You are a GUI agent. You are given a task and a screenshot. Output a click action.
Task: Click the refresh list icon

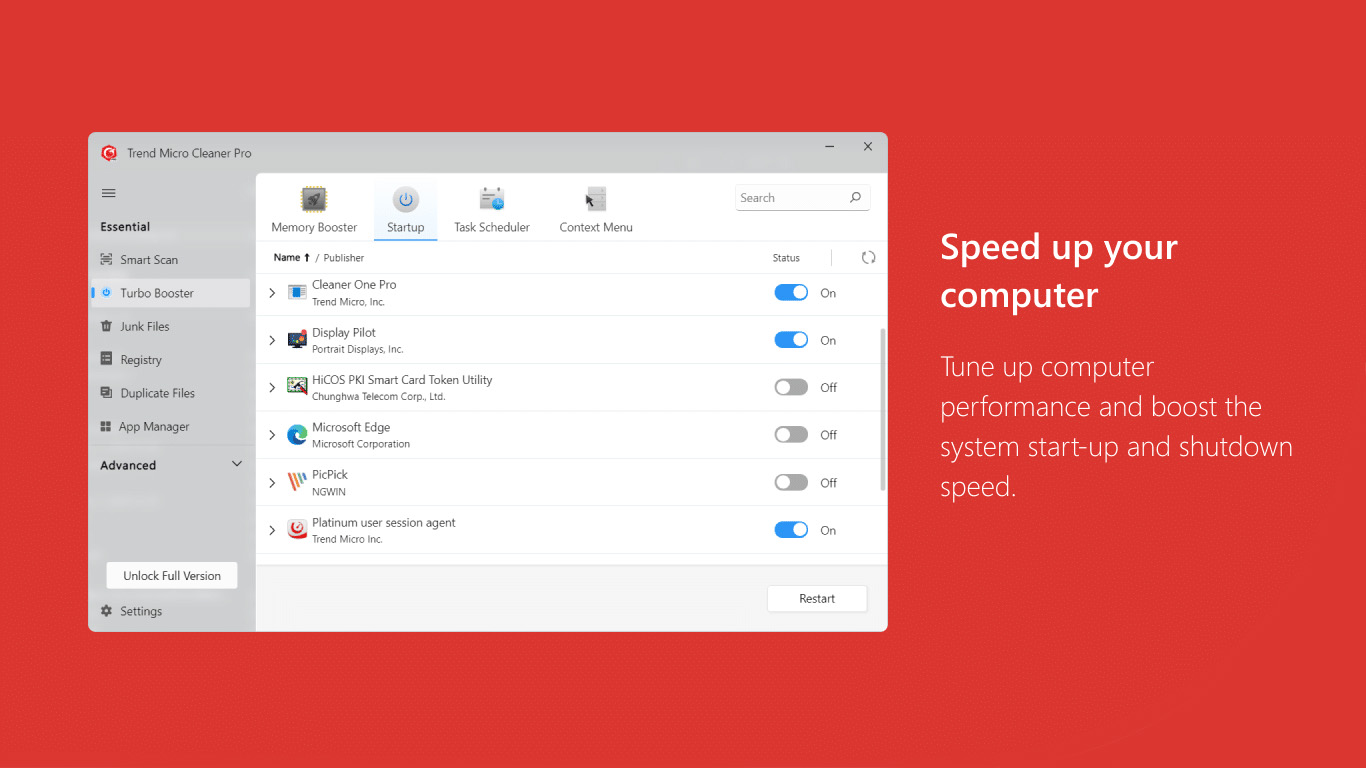[x=868, y=257]
